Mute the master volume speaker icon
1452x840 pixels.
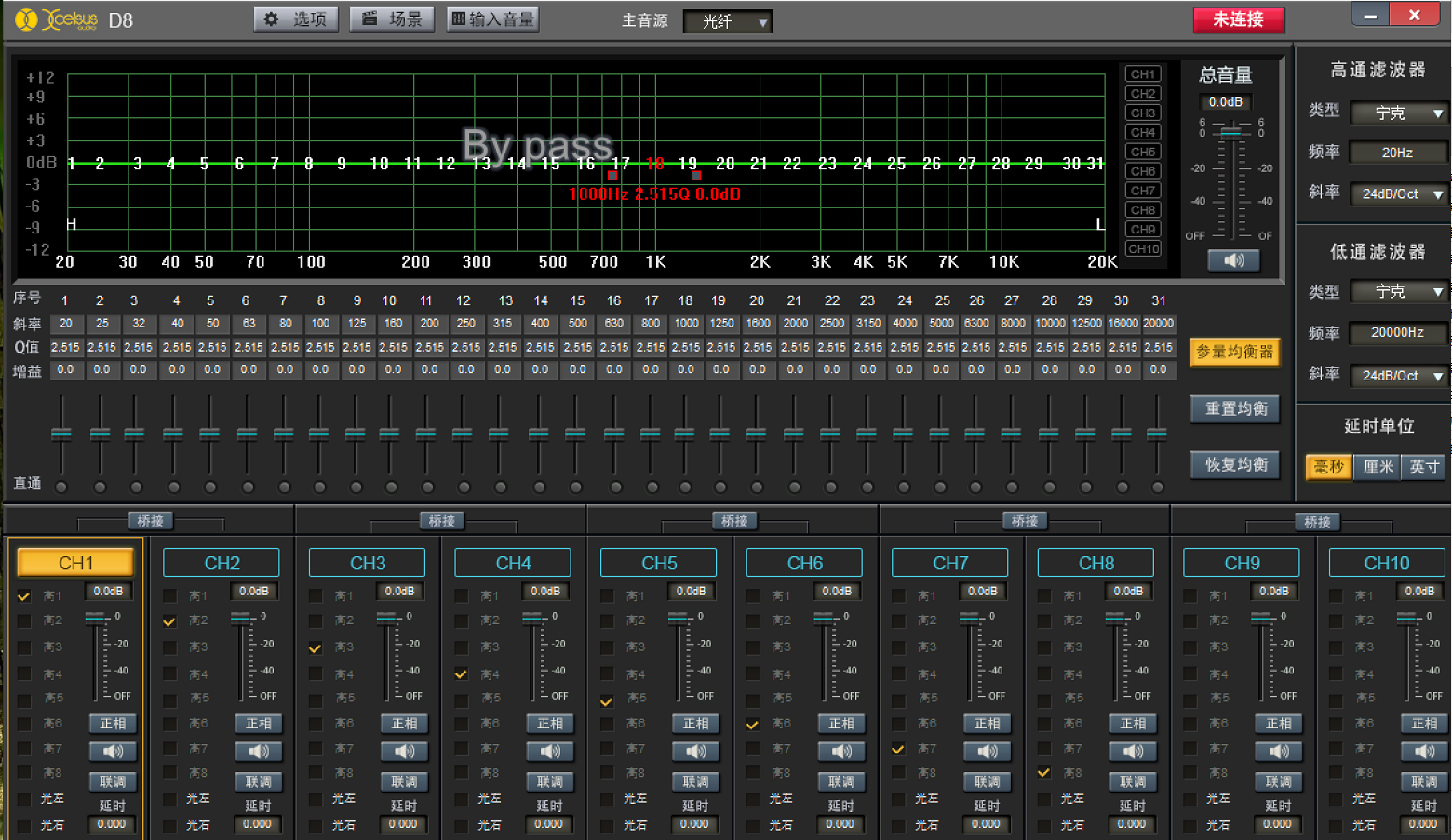tap(1233, 260)
